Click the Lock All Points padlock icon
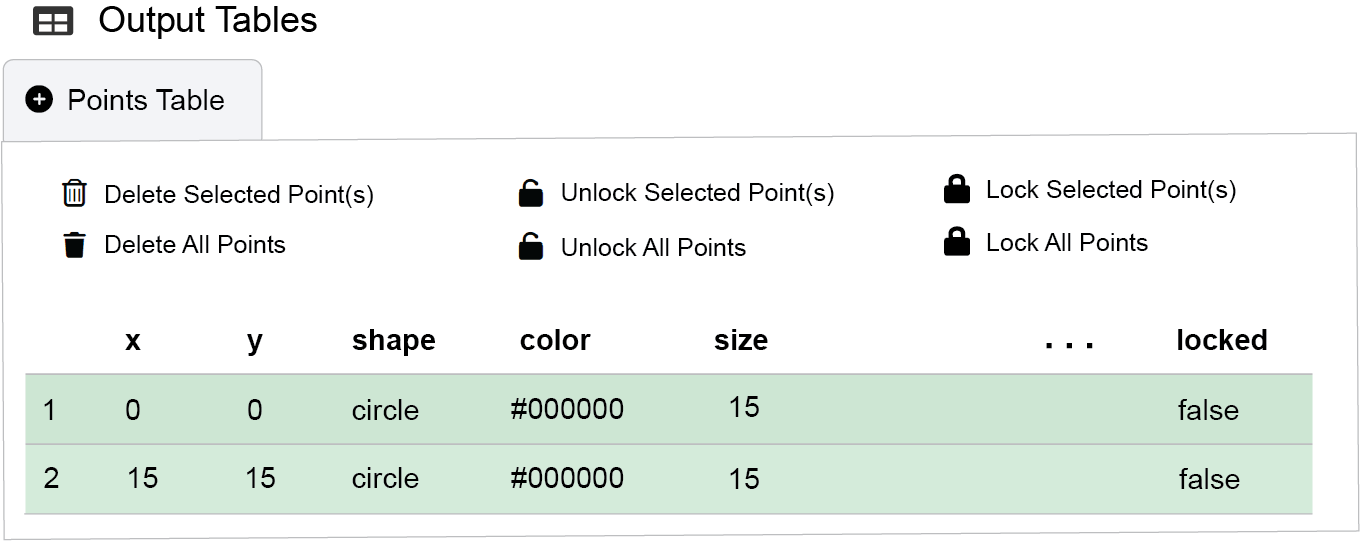Screen dimensions: 1360x541 click(957, 242)
